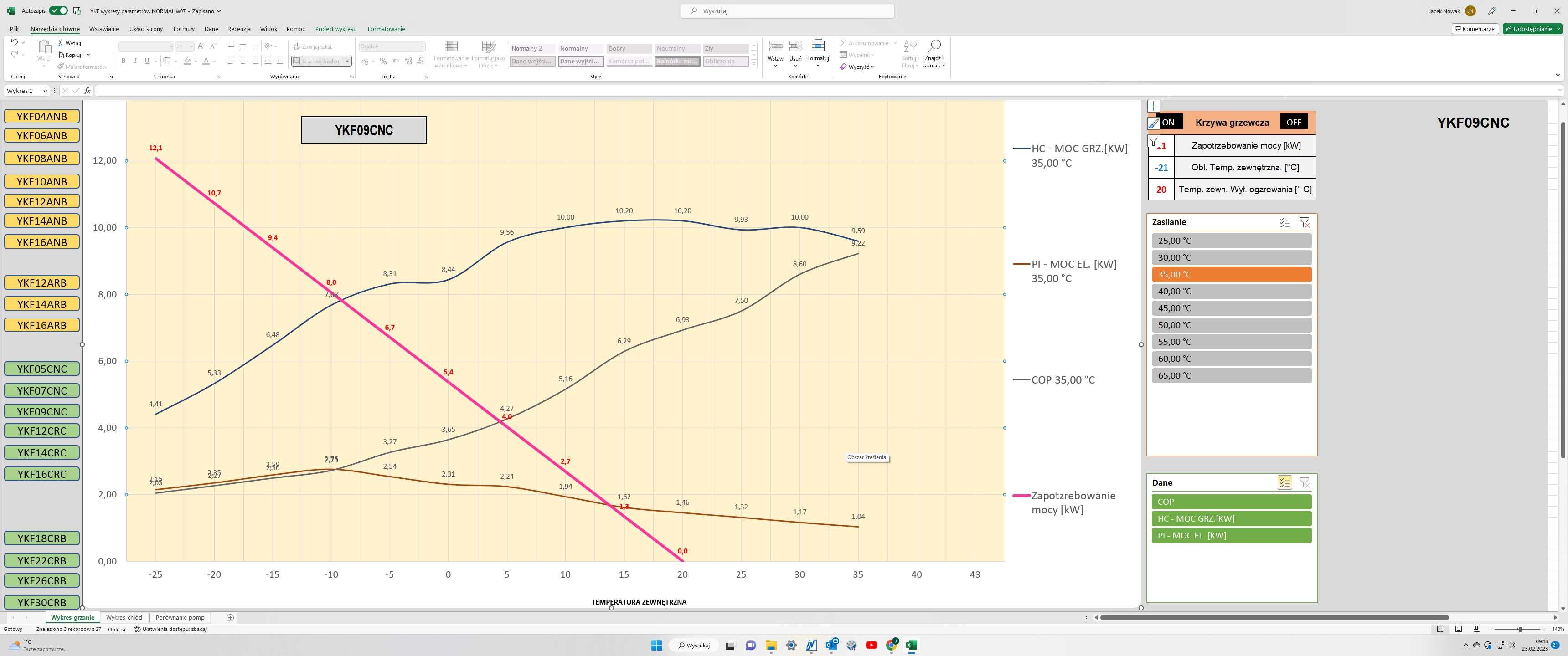Open the Wstawianie ribbon tab
This screenshot has height=656, width=1568.
(x=104, y=29)
